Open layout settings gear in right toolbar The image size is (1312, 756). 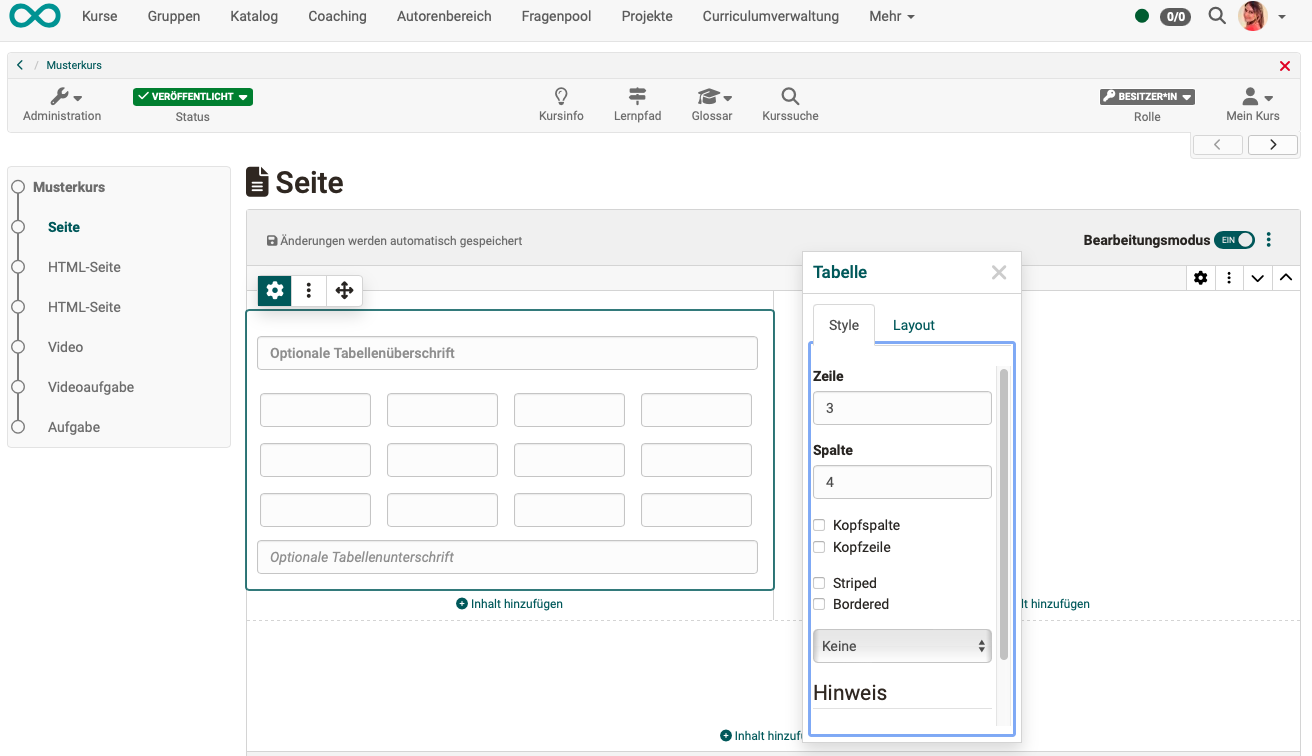point(1201,278)
